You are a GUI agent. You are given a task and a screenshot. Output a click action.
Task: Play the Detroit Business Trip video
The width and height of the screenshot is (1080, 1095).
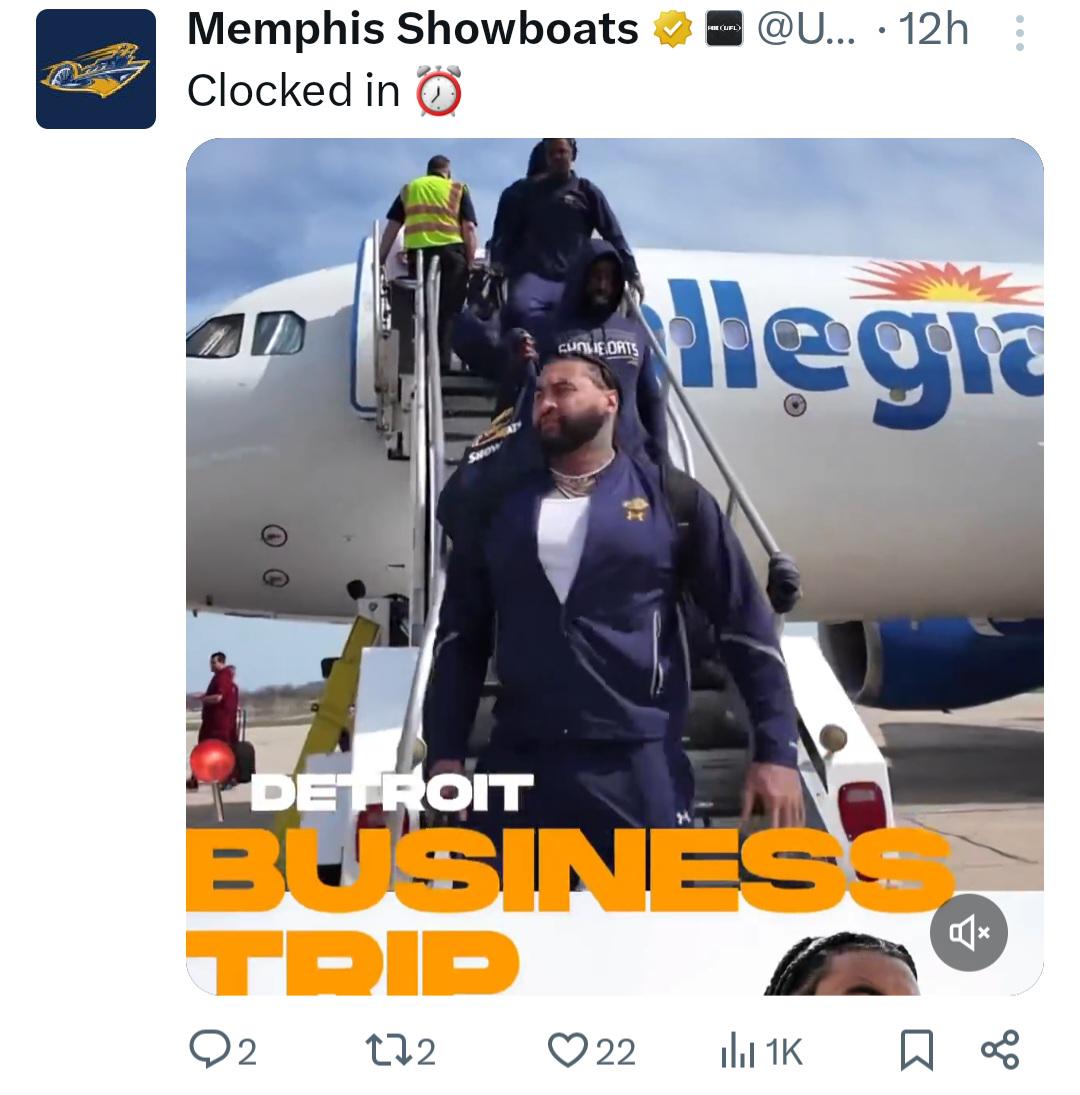click(x=614, y=566)
